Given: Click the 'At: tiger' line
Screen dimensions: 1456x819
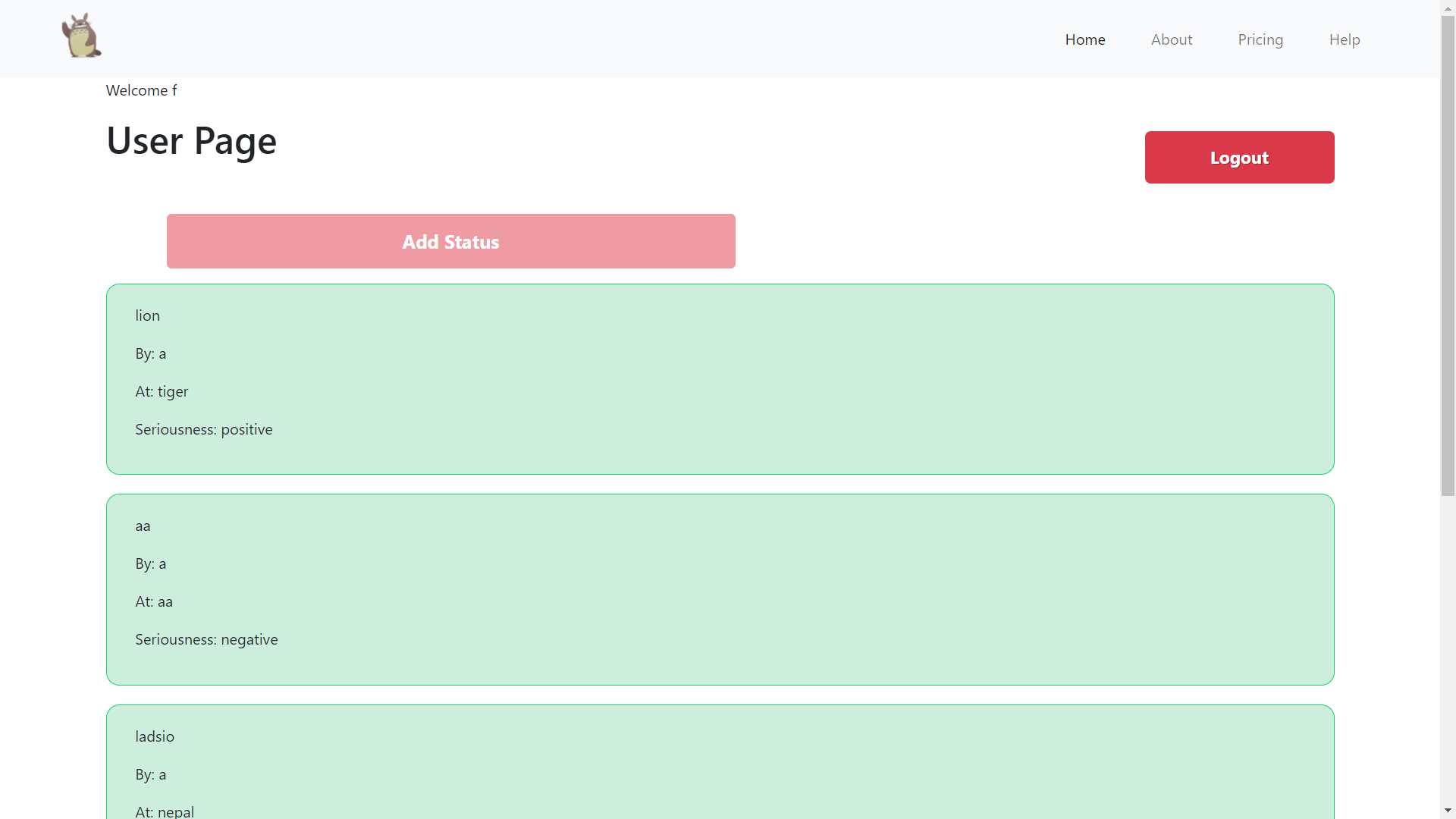Looking at the screenshot, I should click(162, 391).
